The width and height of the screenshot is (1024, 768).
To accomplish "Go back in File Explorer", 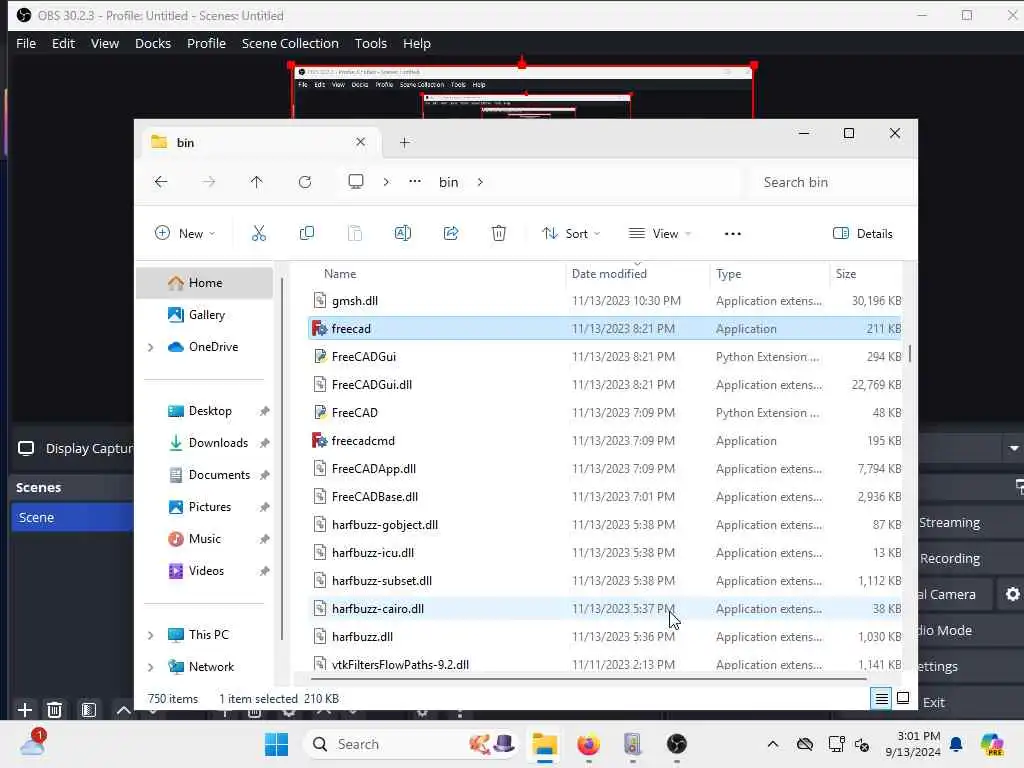I will pos(161,182).
